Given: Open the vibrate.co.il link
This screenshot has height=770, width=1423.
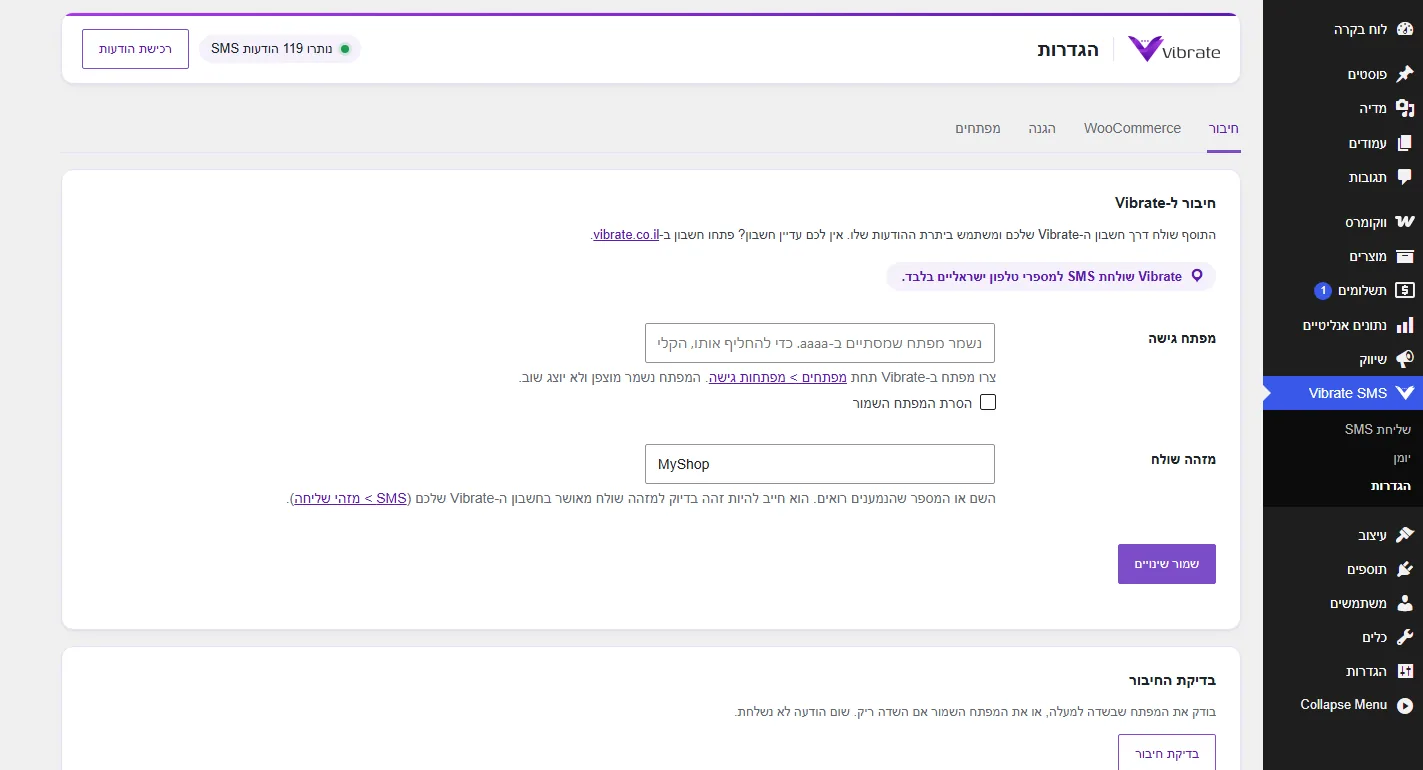Looking at the screenshot, I should coord(626,234).
